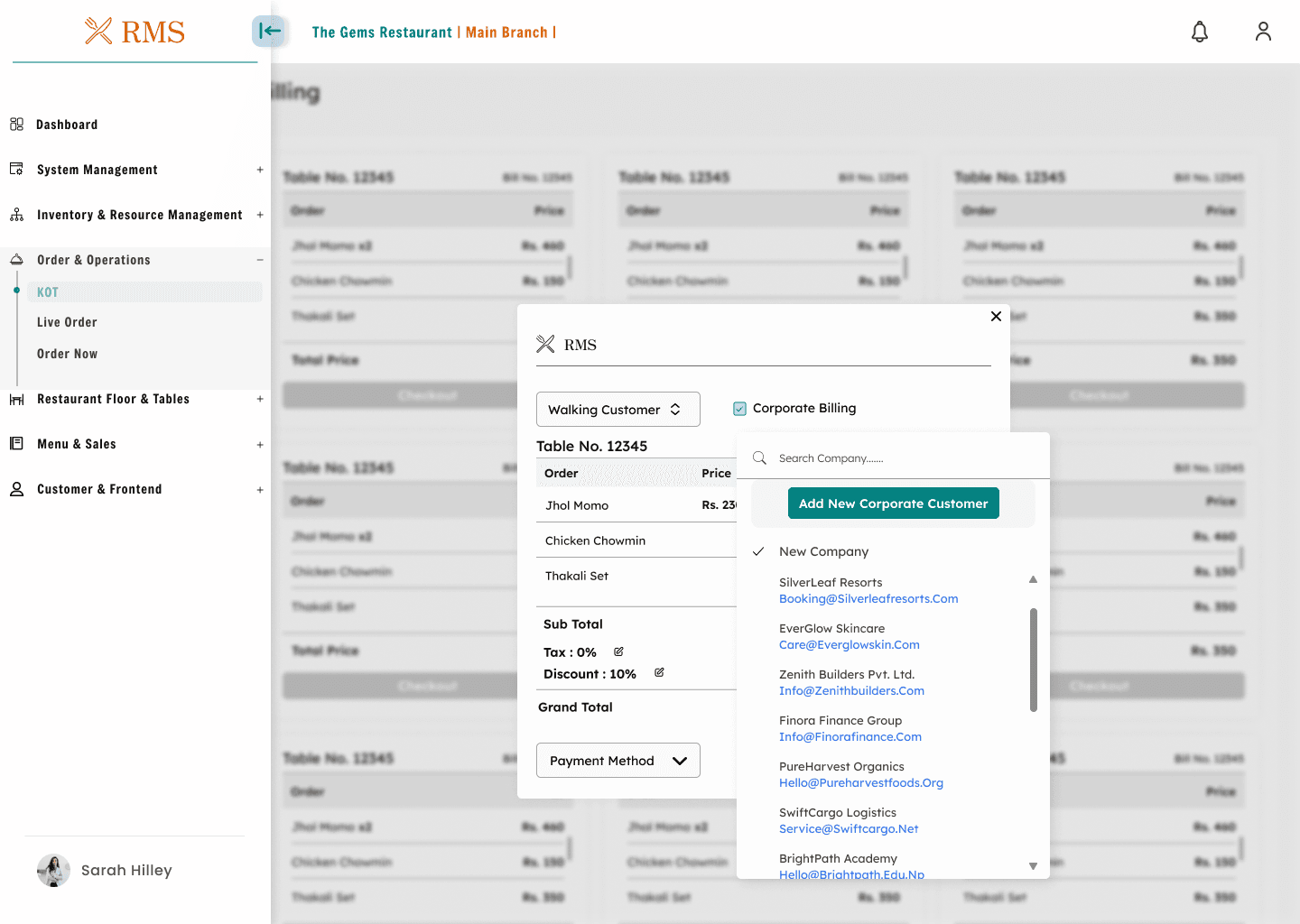Open Live Order from sidebar
The width and height of the screenshot is (1300, 924).
pos(67,322)
